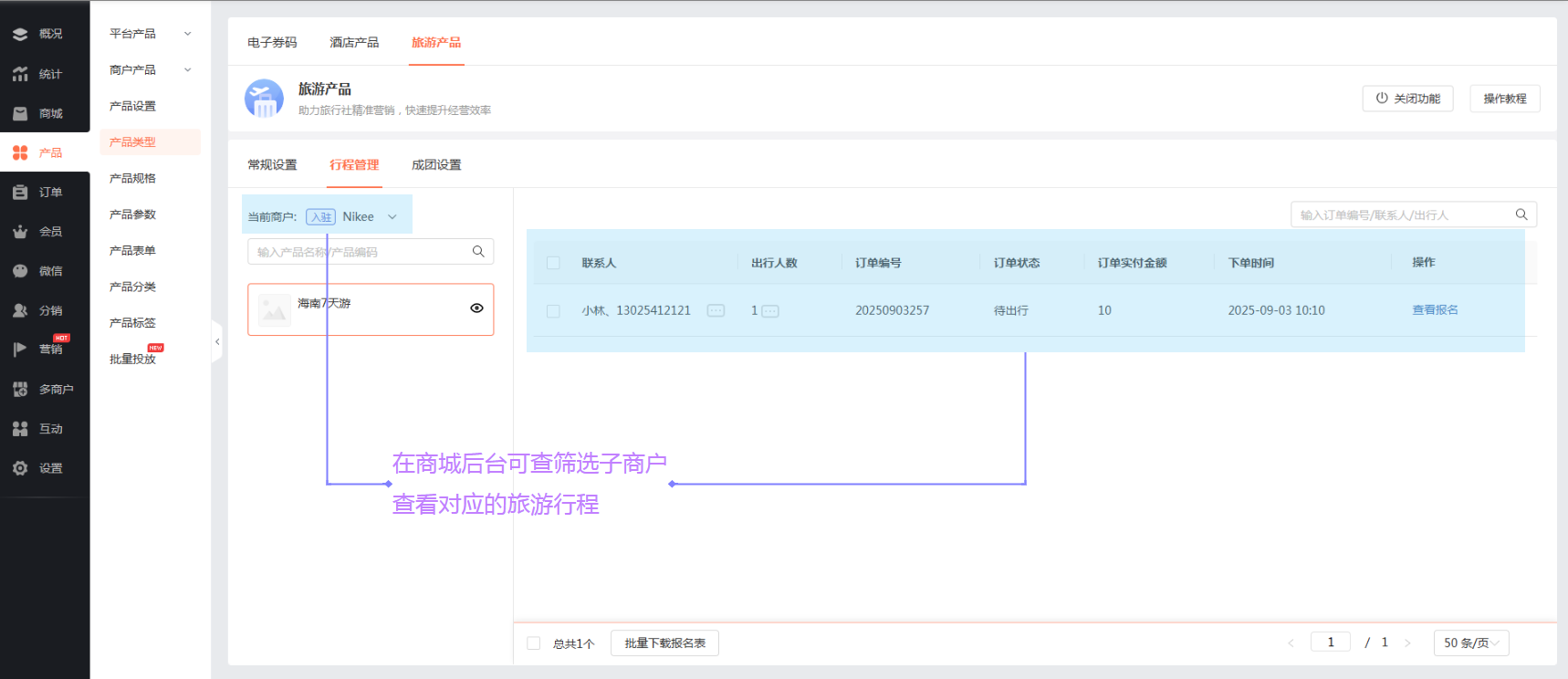Click the 海南7天游 product thumbnail
The image size is (1568, 679).
point(274,310)
